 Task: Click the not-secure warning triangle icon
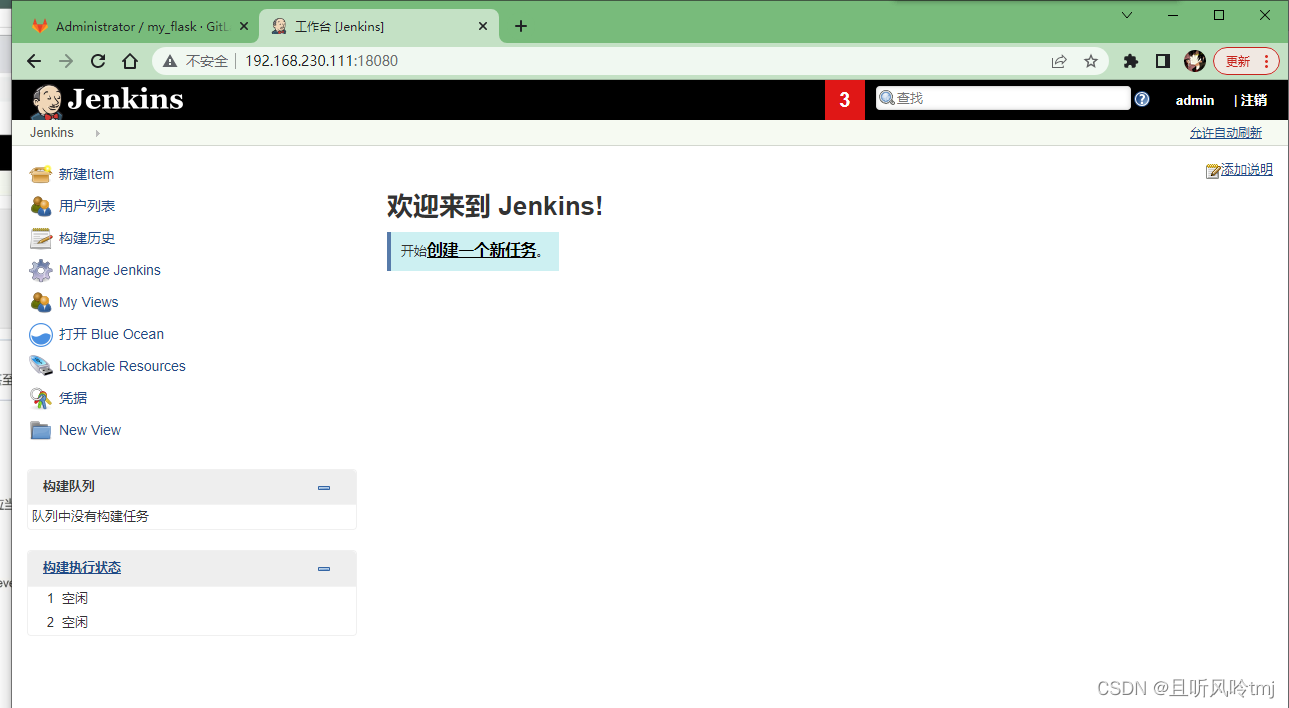(x=170, y=61)
